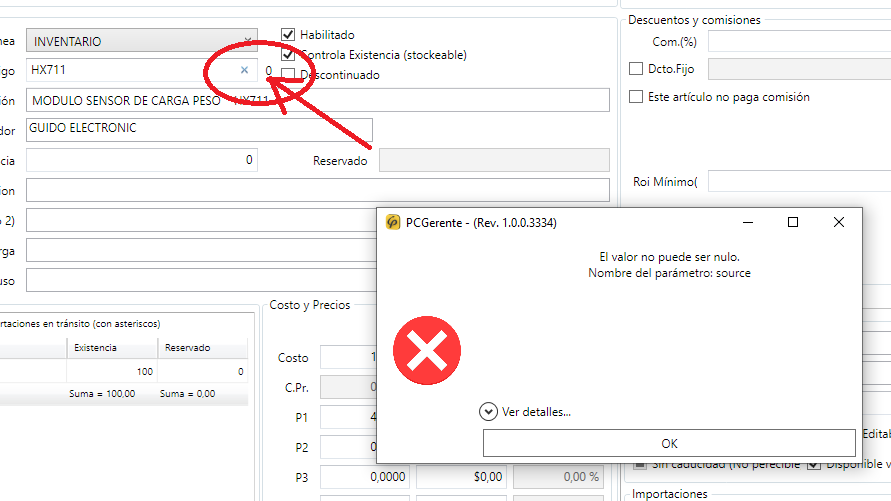This screenshot has width=891, height=501.
Task: Close the PCGerente error dialog
Action: (x=839, y=223)
